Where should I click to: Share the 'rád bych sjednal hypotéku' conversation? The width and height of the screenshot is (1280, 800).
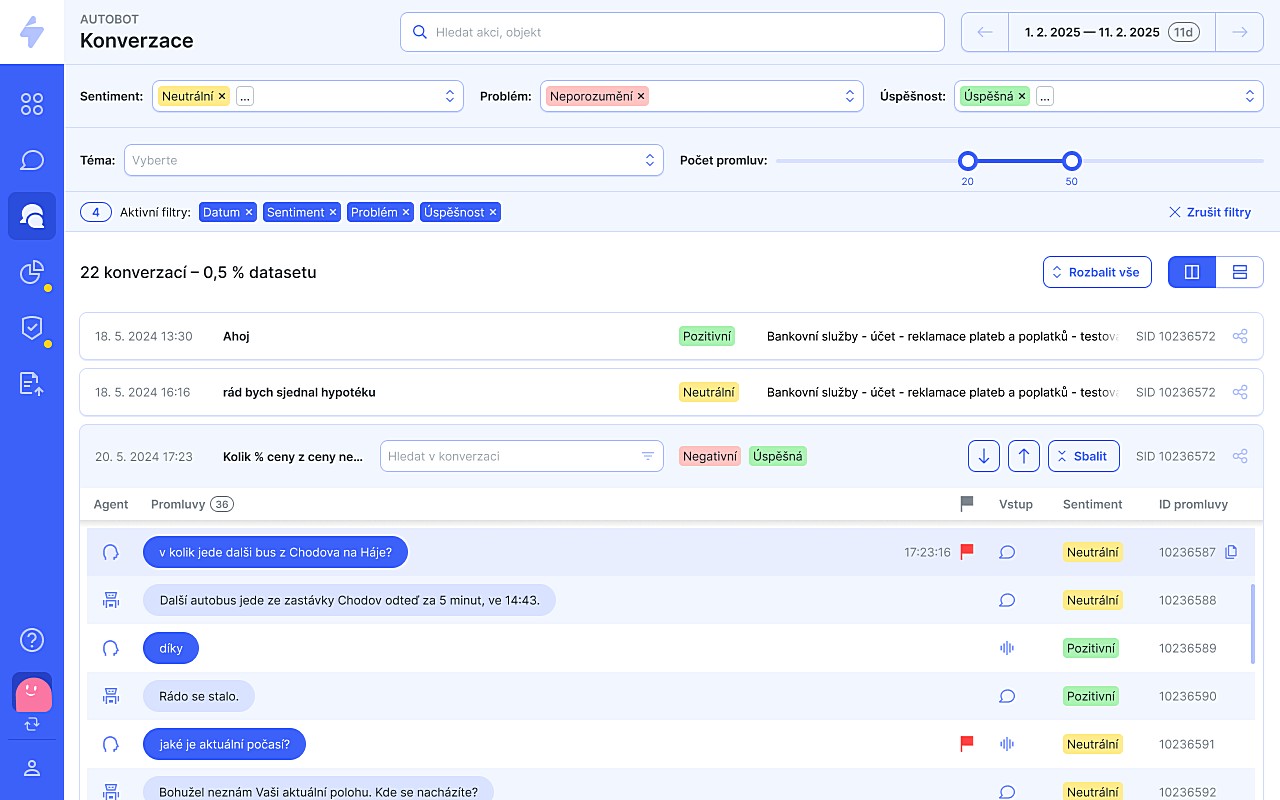(x=1240, y=392)
